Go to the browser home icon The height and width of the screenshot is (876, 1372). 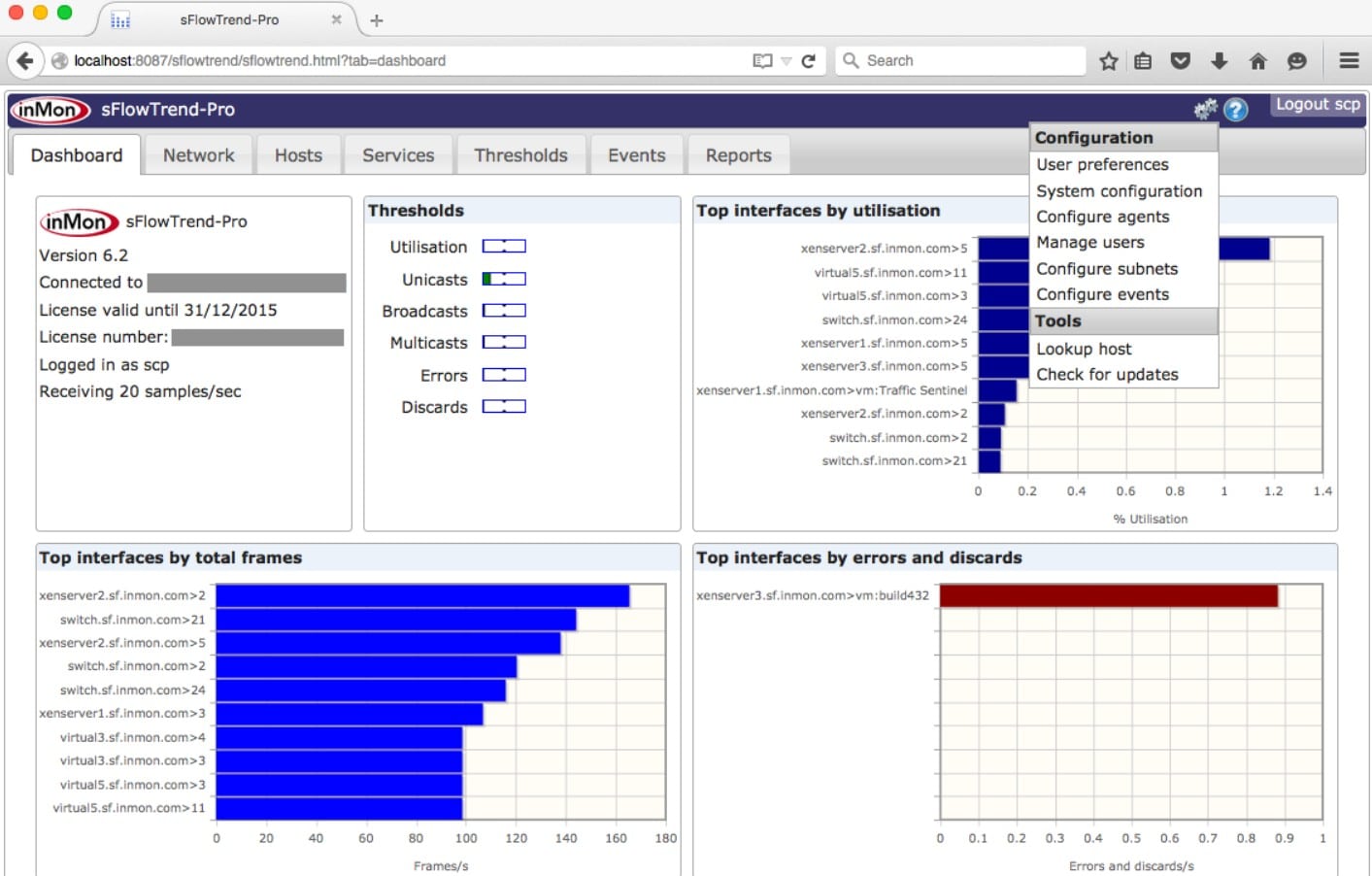1257,61
